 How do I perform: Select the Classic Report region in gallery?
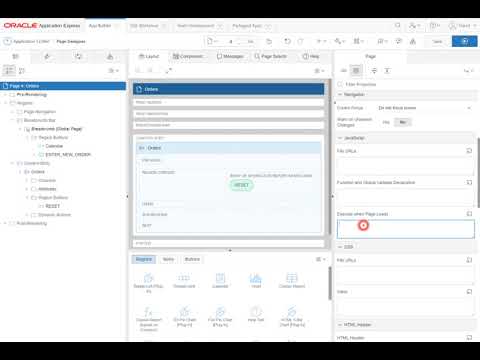(292, 280)
